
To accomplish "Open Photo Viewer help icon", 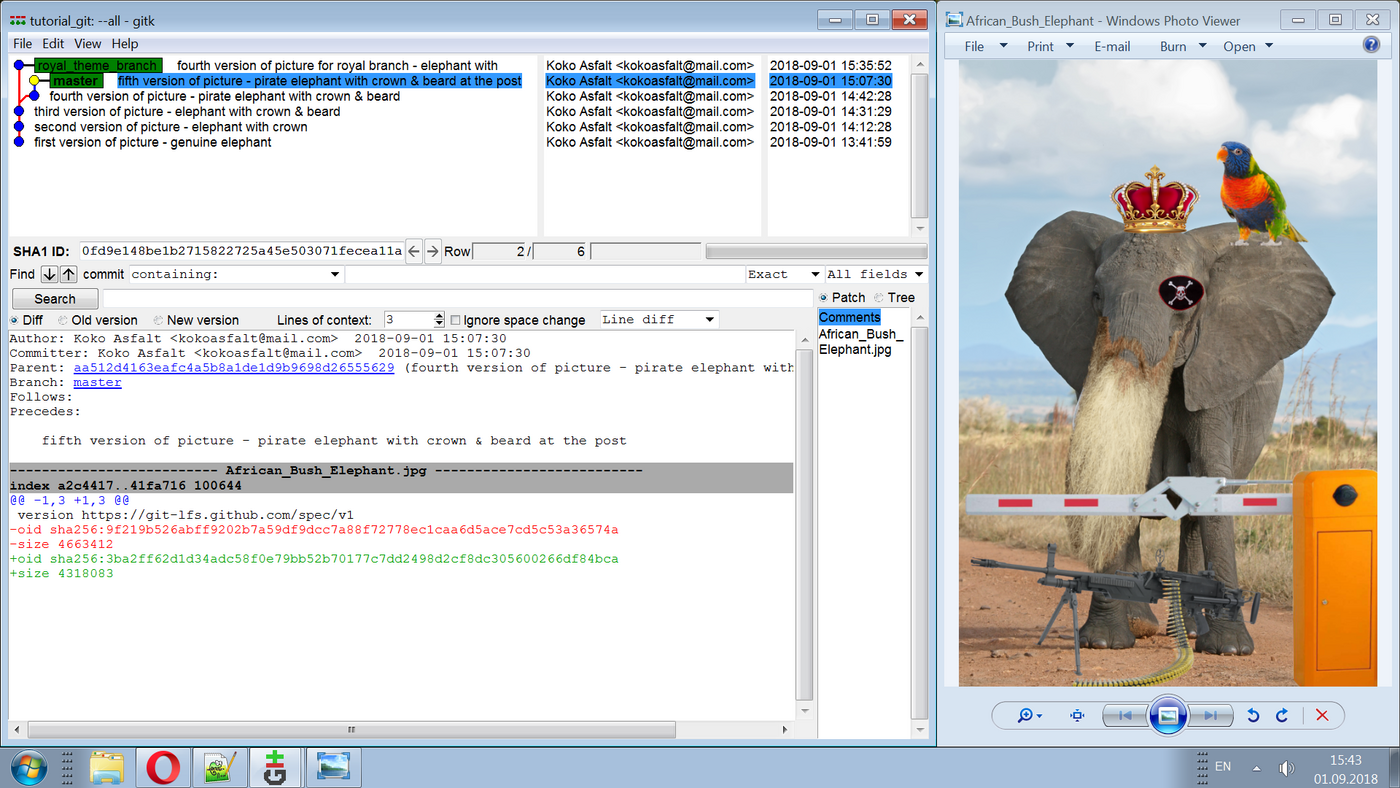I will 1371,45.
